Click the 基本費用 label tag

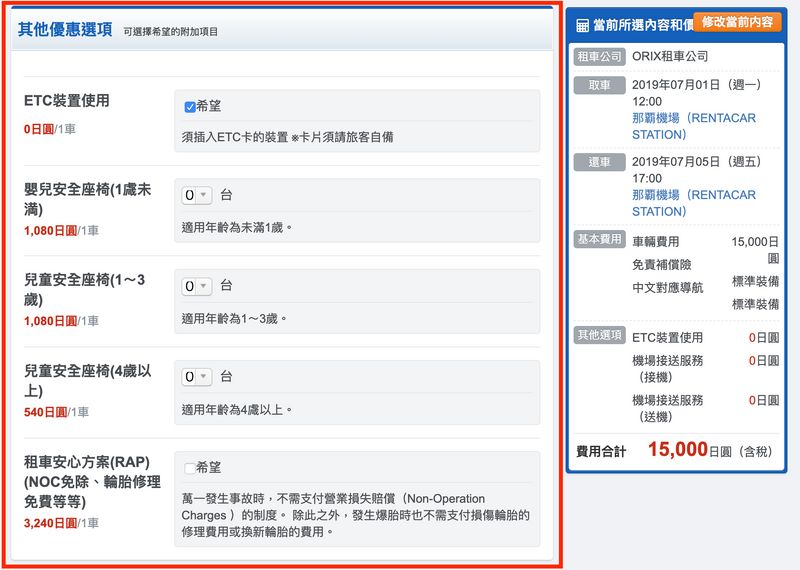tap(599, 239)
